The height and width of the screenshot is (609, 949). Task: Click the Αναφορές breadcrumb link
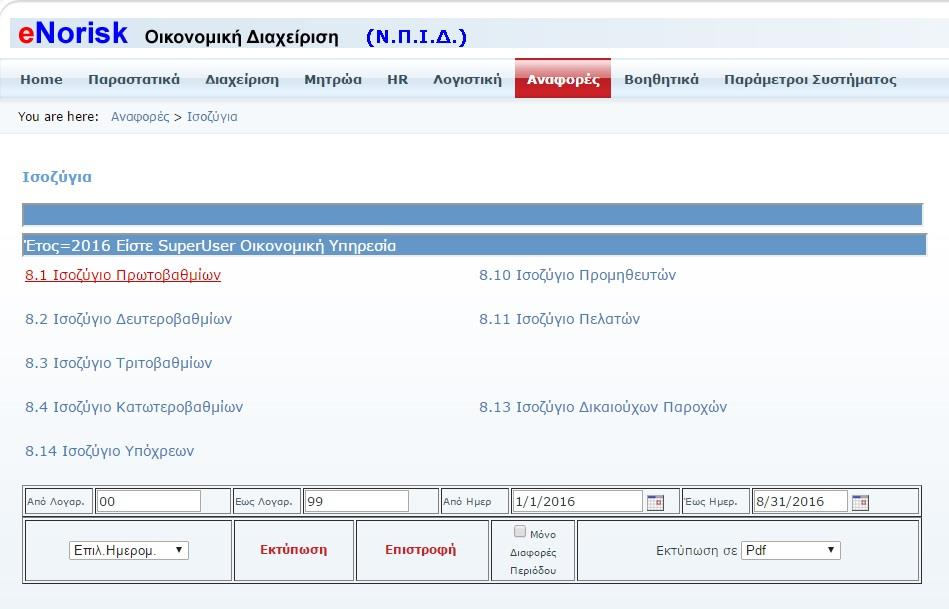point(140,116)
